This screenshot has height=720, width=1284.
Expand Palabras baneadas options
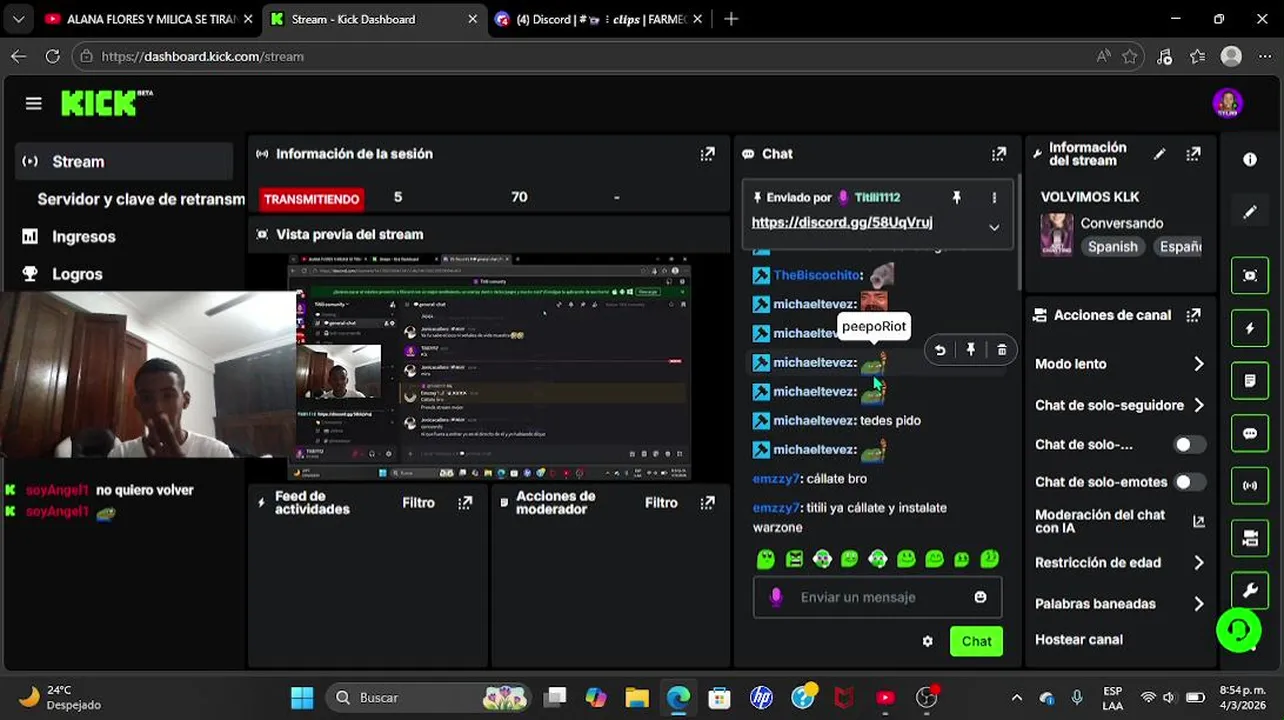click(1198, 604)
